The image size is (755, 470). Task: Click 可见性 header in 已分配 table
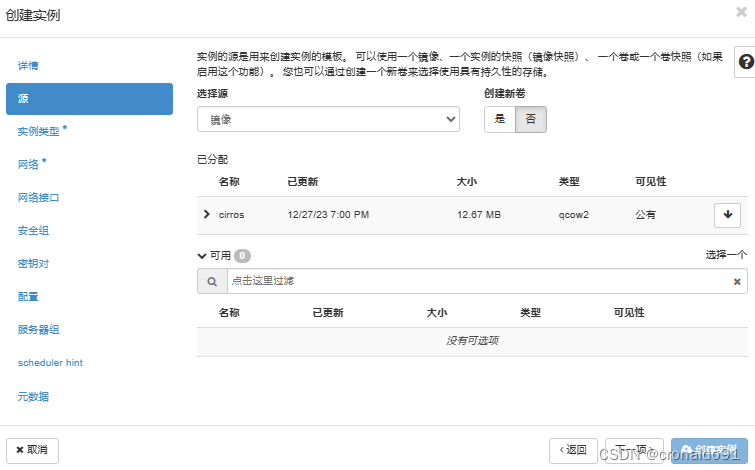[x=651, y=182]
